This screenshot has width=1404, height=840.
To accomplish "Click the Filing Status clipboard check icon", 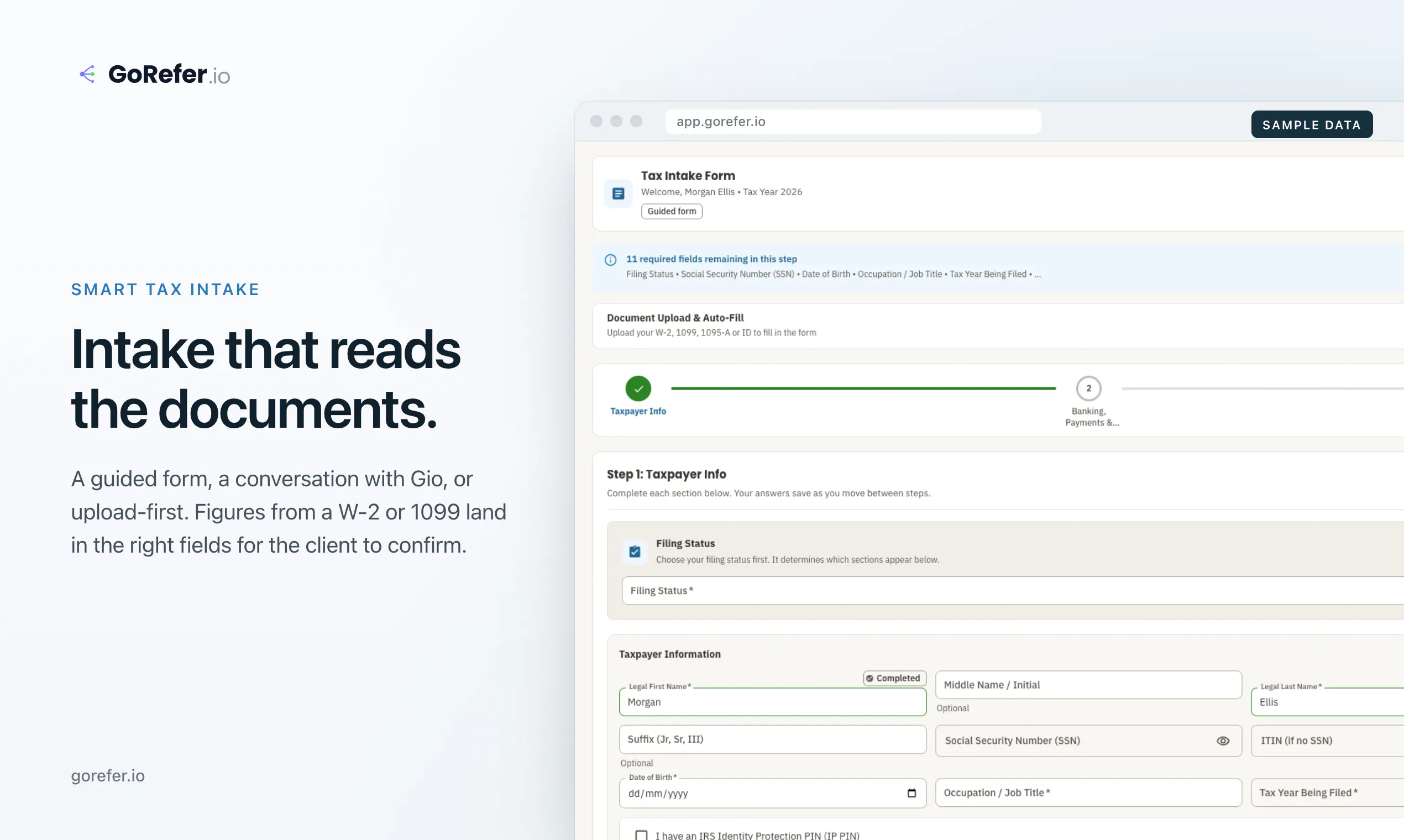I will [635, 552].
